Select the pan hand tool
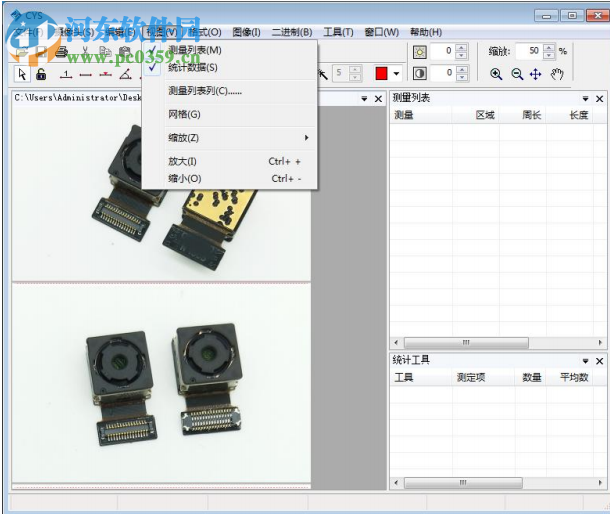The image size is (610, 514). pos(557,74)
